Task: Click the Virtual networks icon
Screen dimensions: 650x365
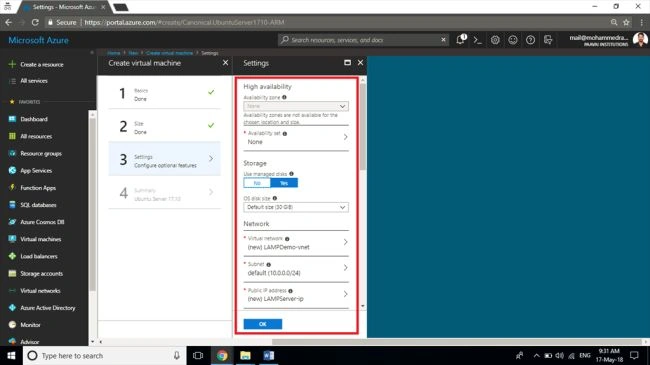Action: [12, 290]
